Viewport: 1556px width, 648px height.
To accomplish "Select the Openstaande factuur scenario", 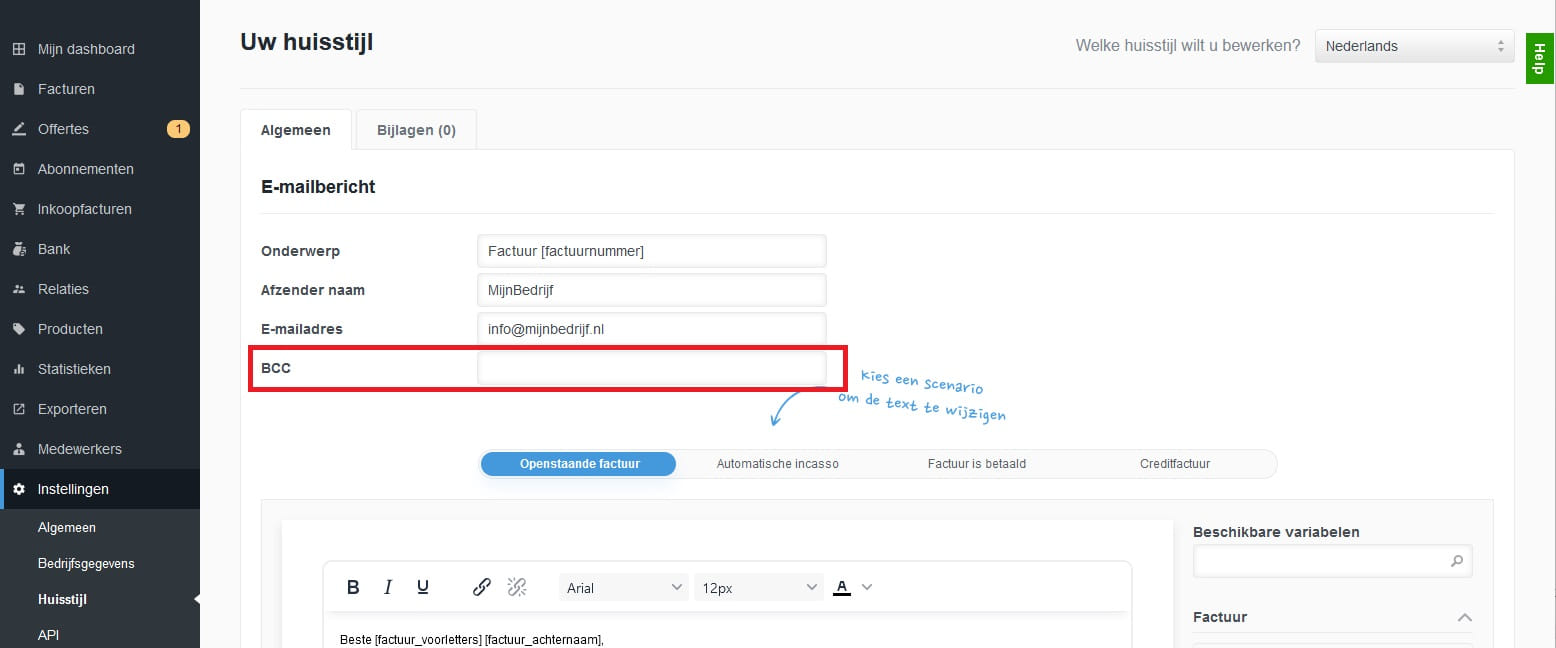I will (x=579, y=464).
